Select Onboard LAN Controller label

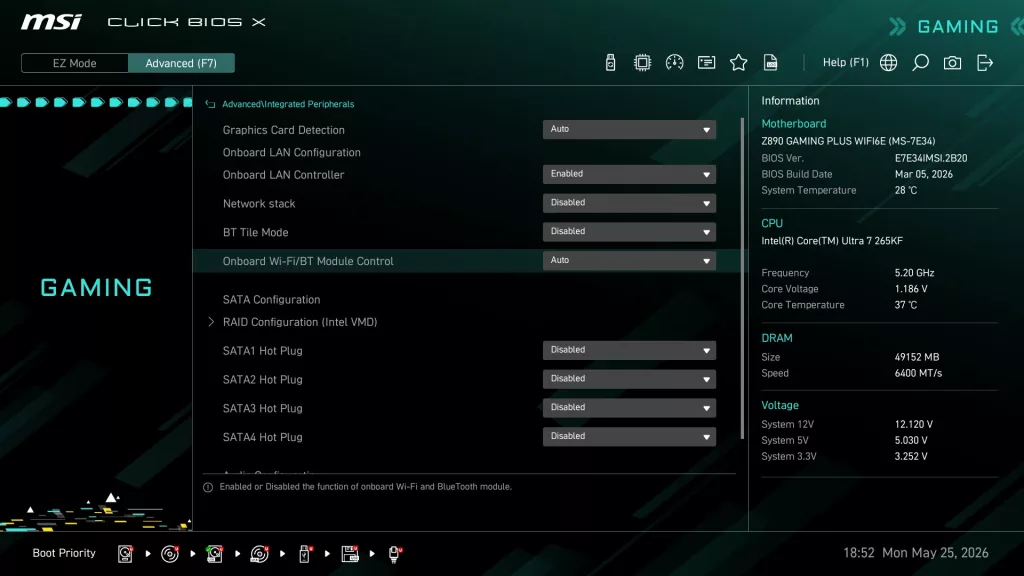pos(283,175)
